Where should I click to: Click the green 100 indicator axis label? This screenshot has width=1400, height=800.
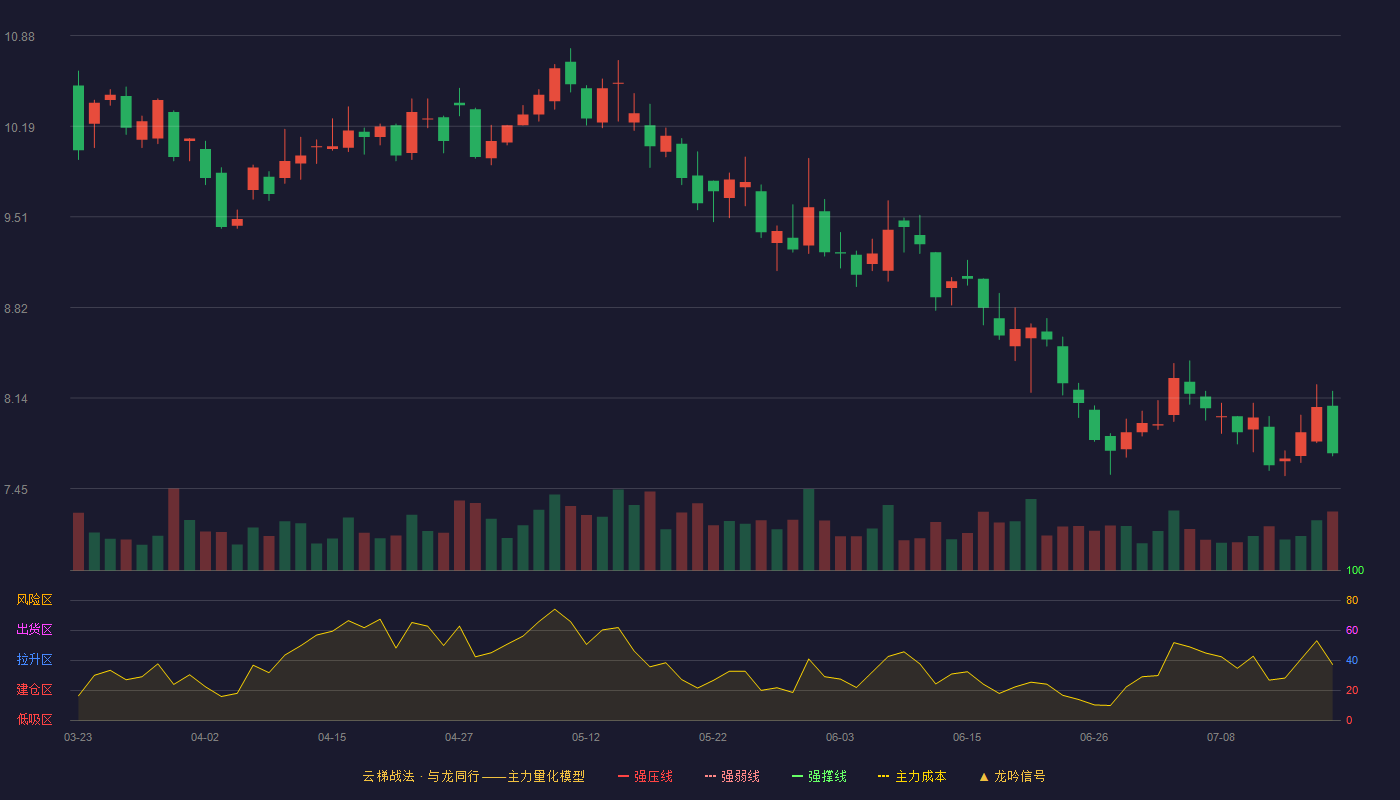tap(1355, 571)
